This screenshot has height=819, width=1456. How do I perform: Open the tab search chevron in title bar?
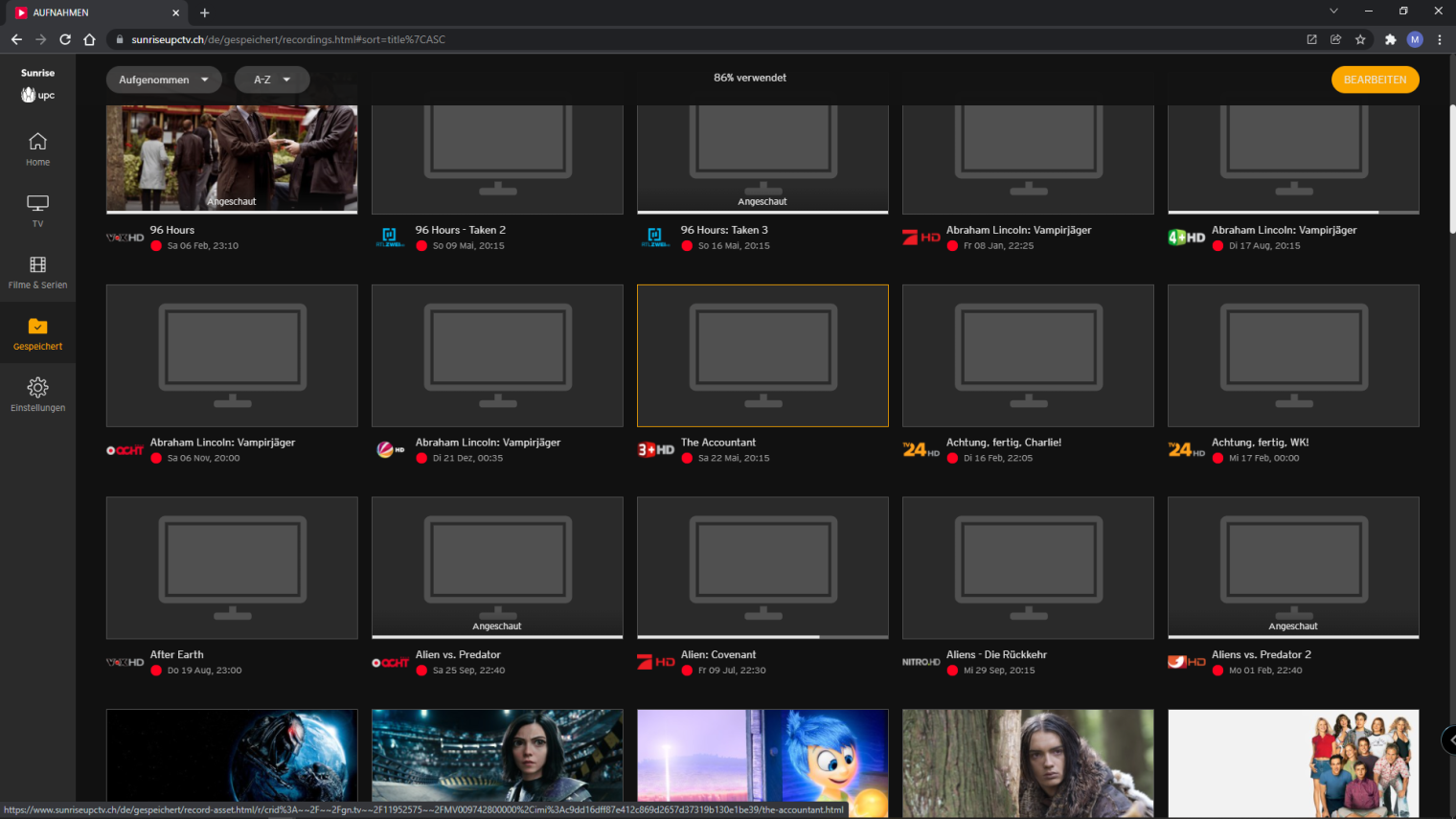coord(1333,11)
